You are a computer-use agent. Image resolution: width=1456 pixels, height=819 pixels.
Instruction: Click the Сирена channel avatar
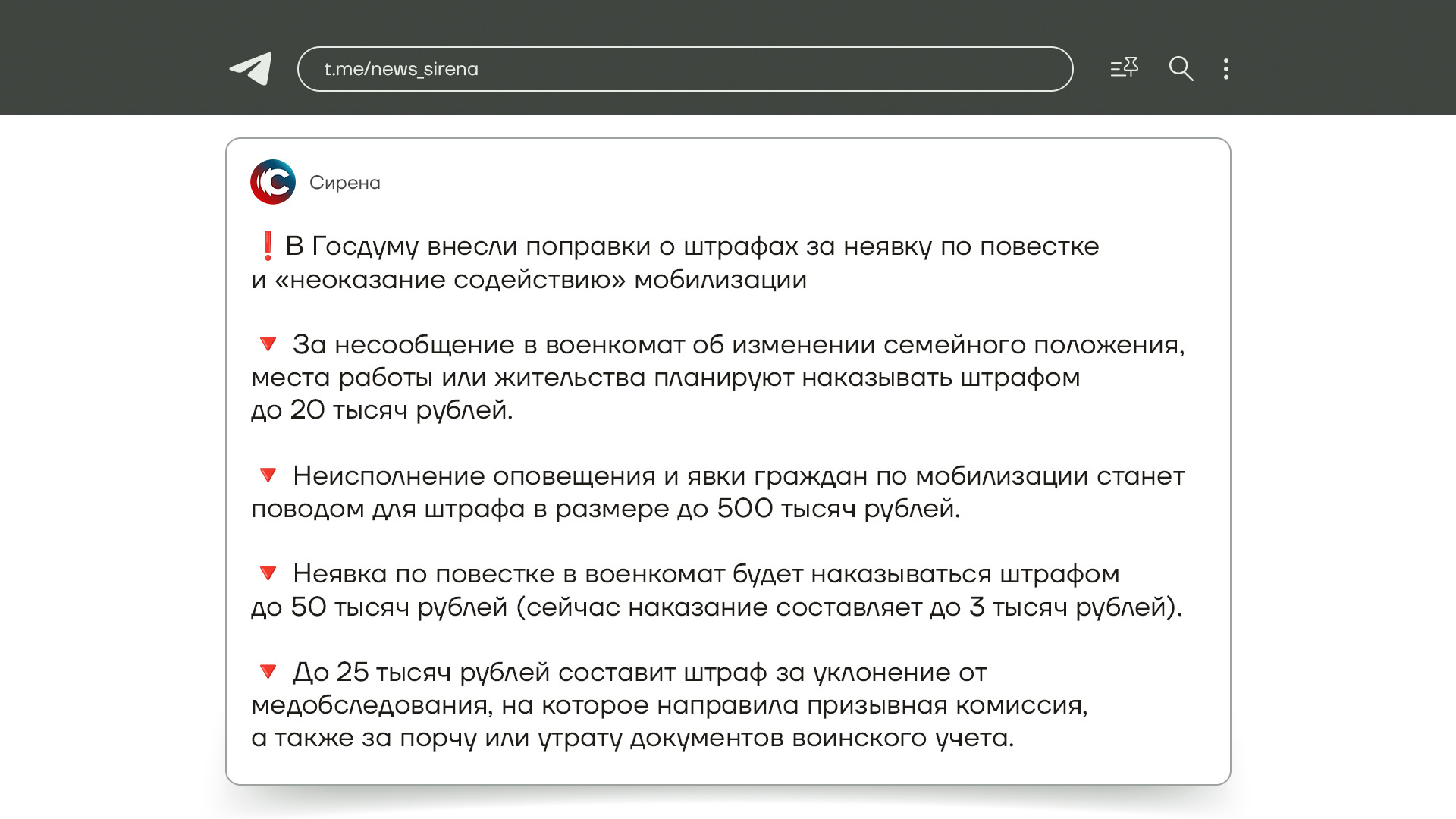[273, 182]
